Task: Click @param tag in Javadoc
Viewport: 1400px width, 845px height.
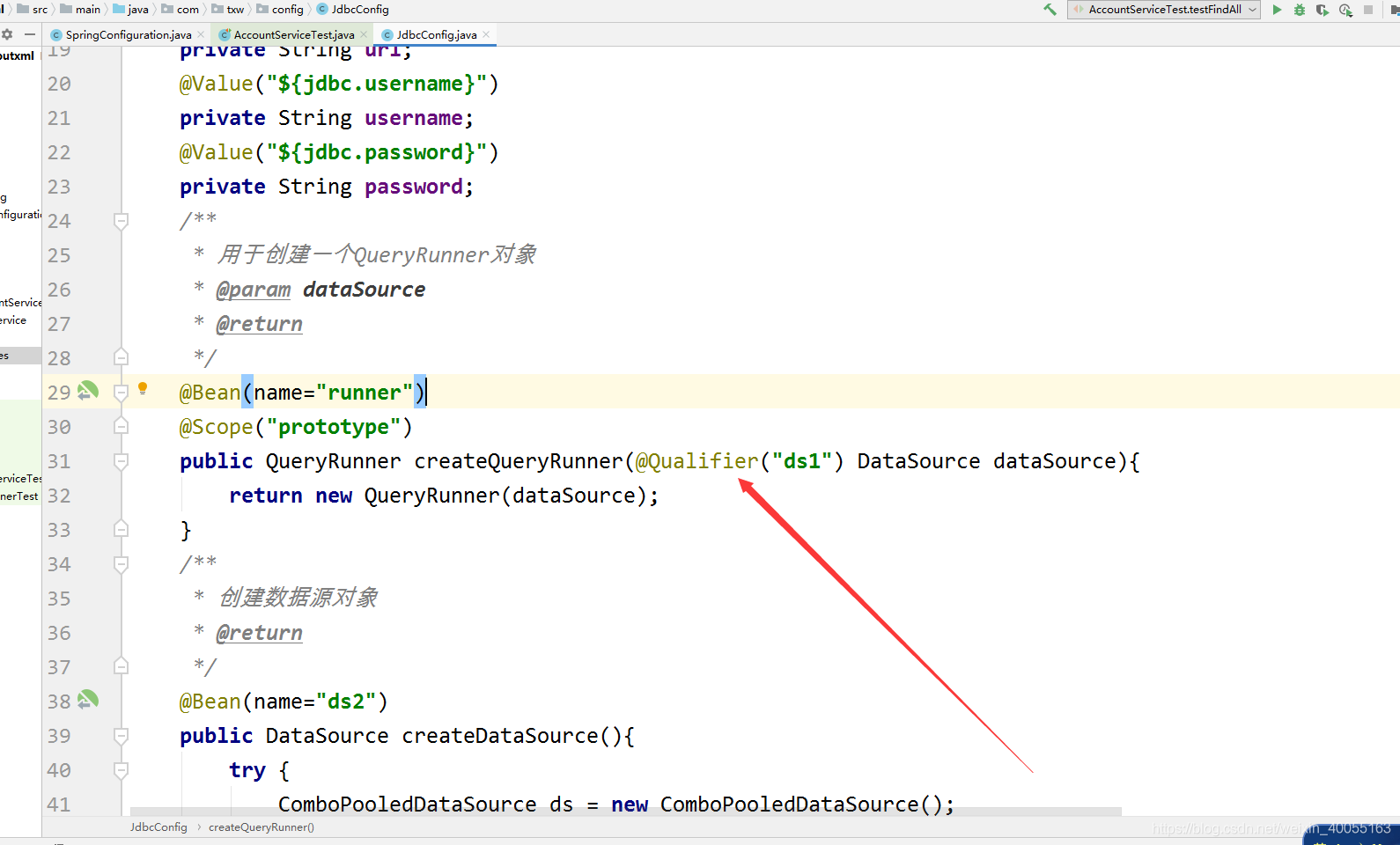Action: (x=254, y=290)
